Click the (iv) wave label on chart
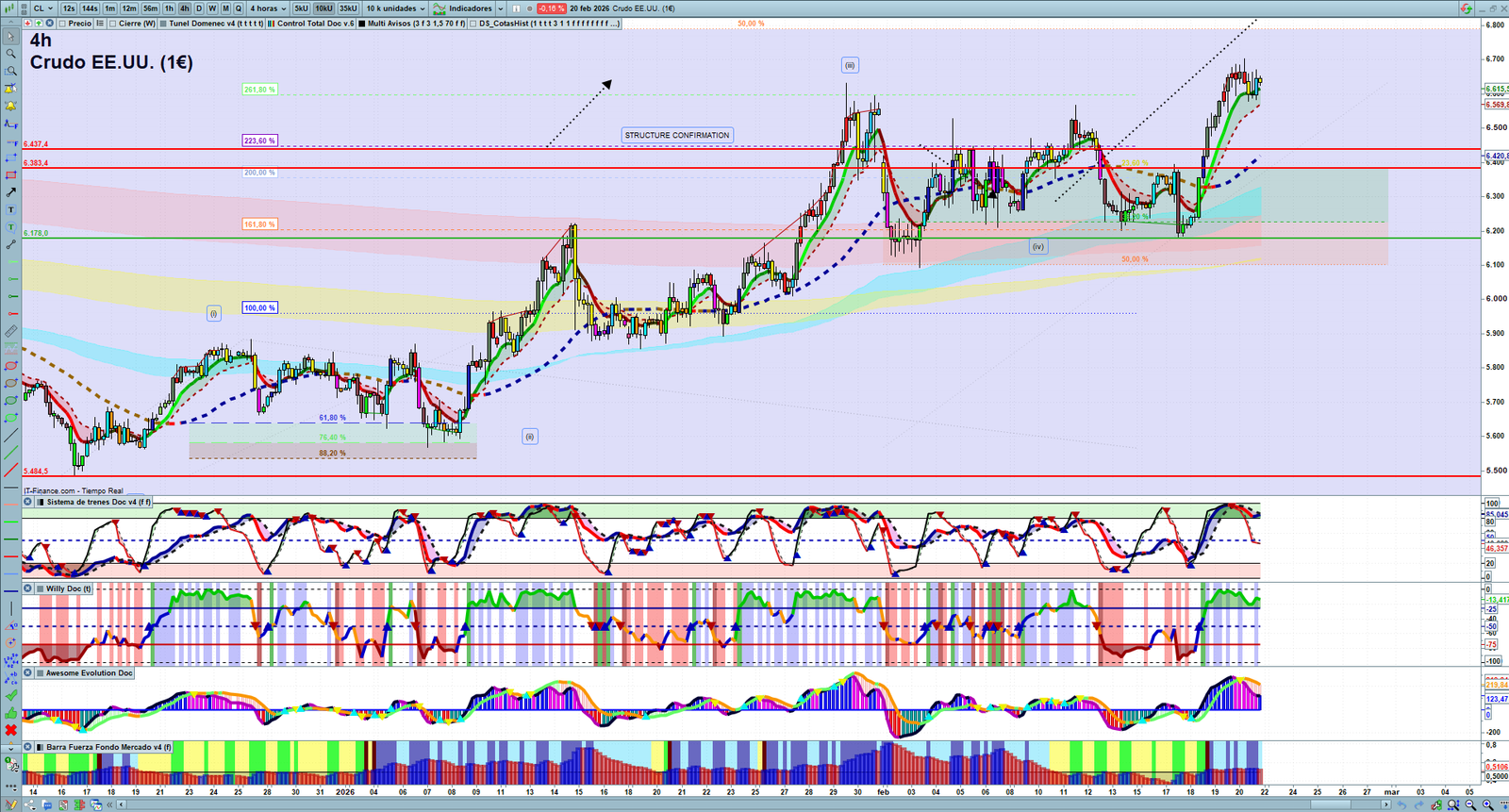 [1037, 246]
